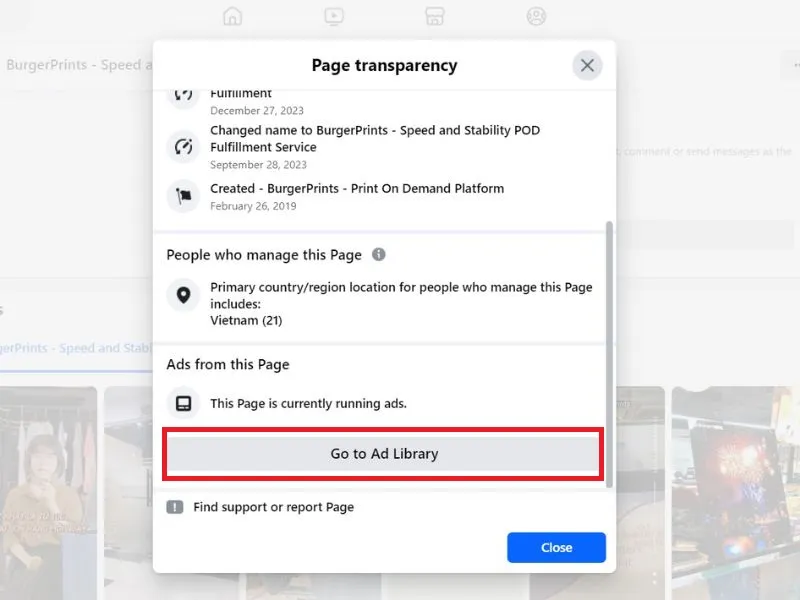Image resolution: width=800 pixels, height=600 pixels.
Task: Close the Page transparency dialog with X
Action: click(587, 65)
